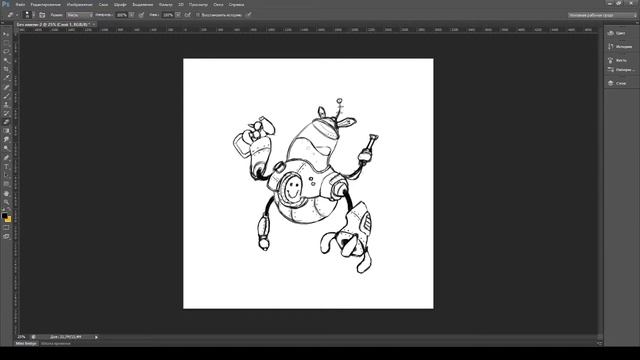Click the black foreground color swatch
Screen dimensions: 640x360
[x=4, y=215]
